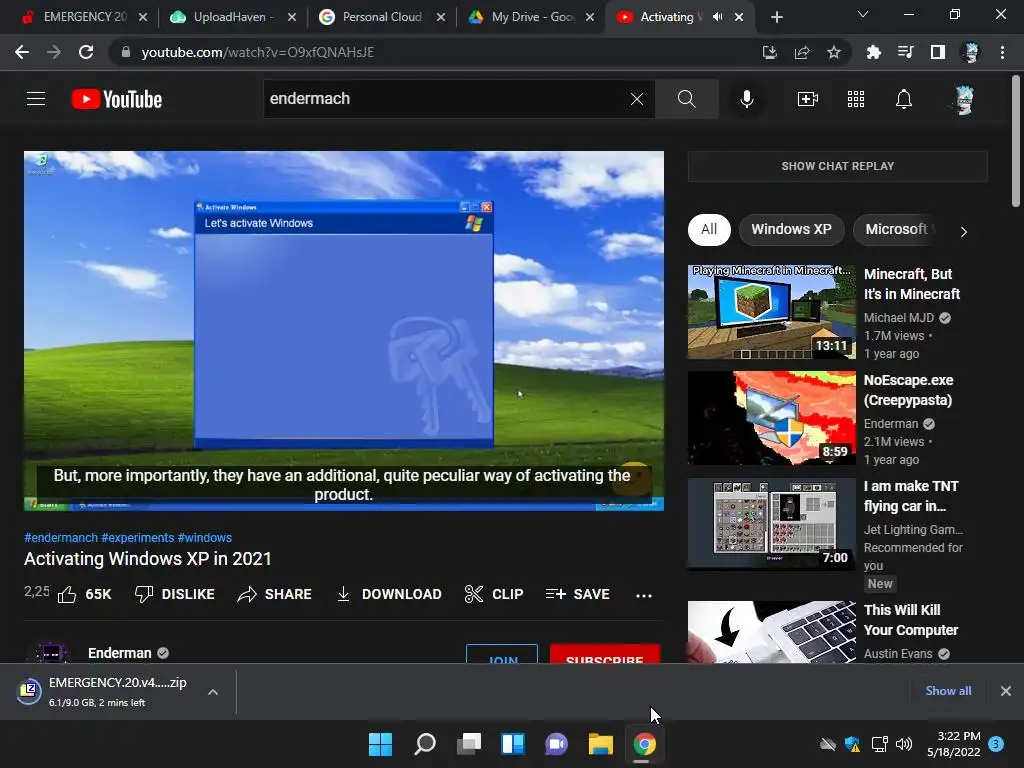
Task: Open the Chrome three-dot menu
Action: pos(1002,52)
